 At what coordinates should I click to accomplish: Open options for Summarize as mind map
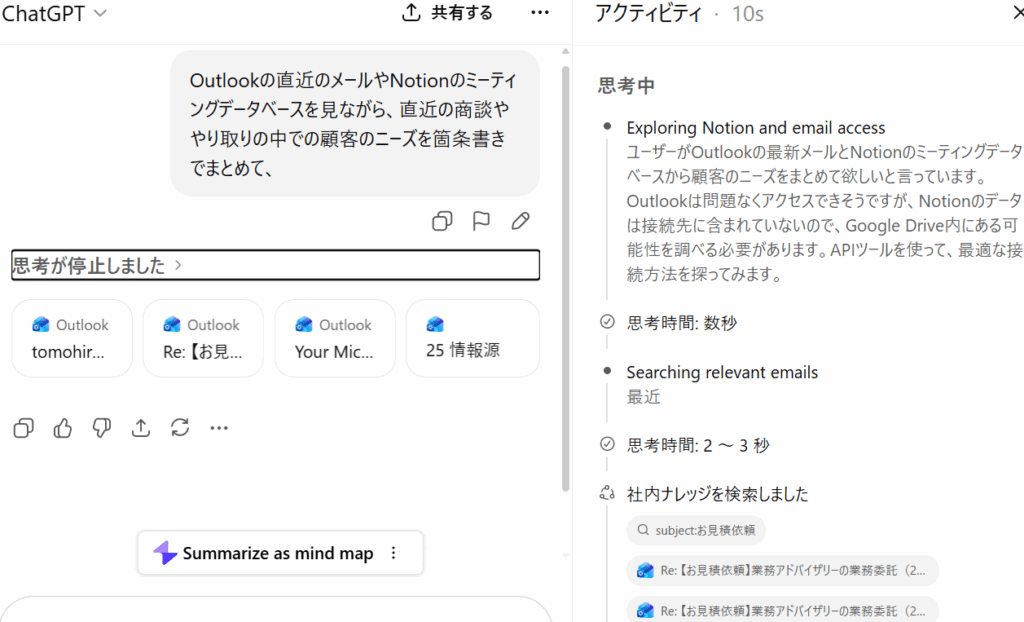pyautogui.click(x=394, y=553)
